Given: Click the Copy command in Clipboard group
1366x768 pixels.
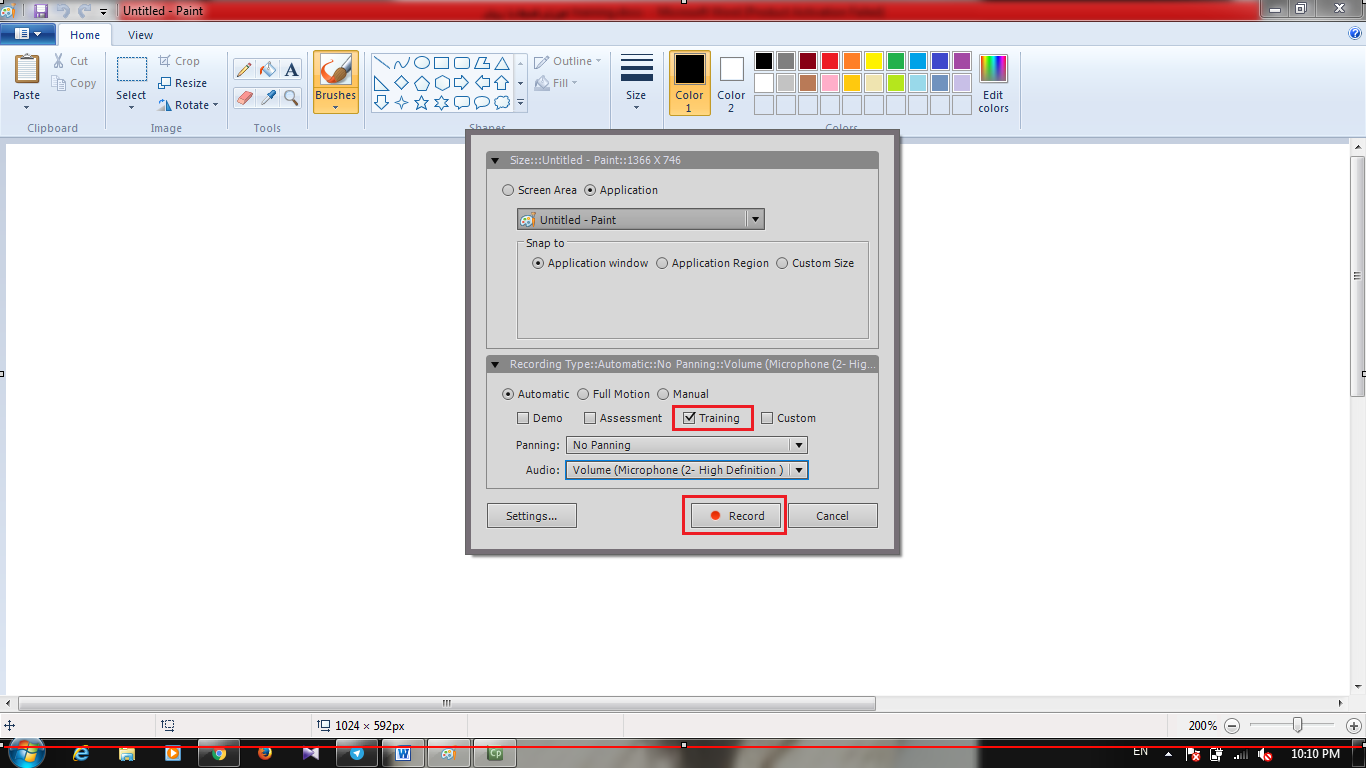Looking at the screenshot, I should pos(74,83).
